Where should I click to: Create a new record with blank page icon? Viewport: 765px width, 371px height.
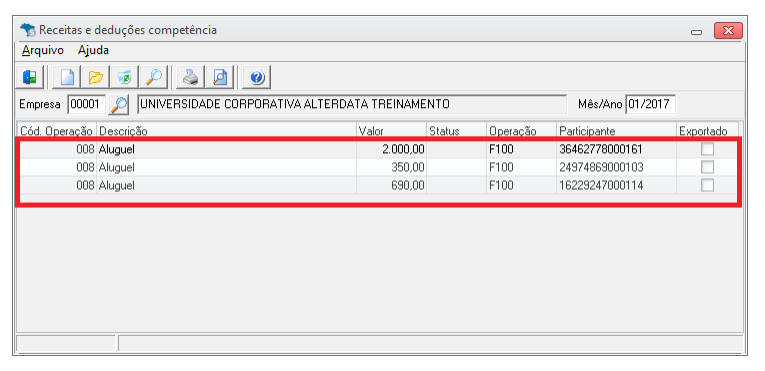[66, 77]
